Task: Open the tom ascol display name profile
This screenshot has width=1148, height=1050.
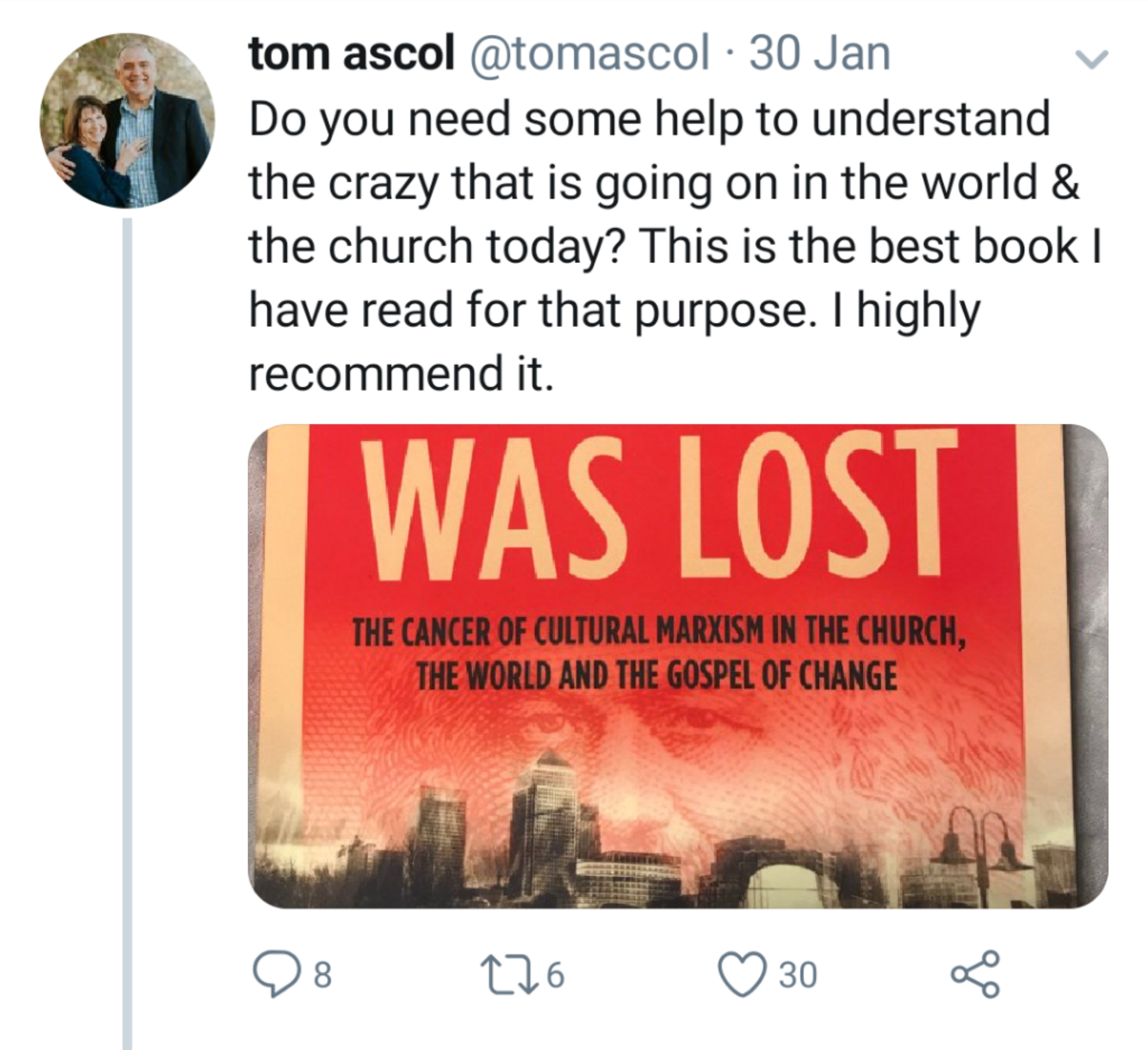Action: pos(352,54)
